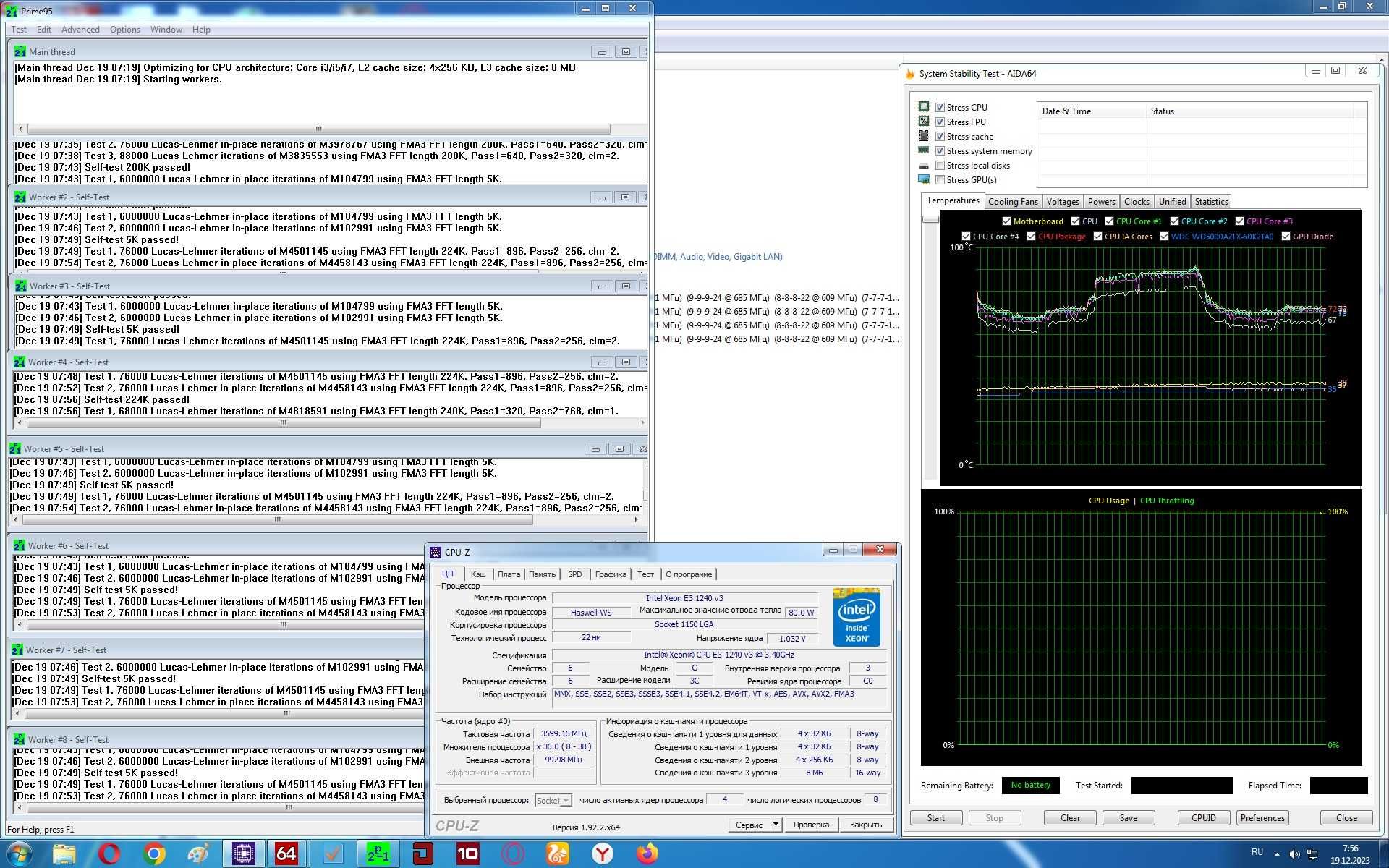Click the temperature graph vertical slider handle

(930, 219)
